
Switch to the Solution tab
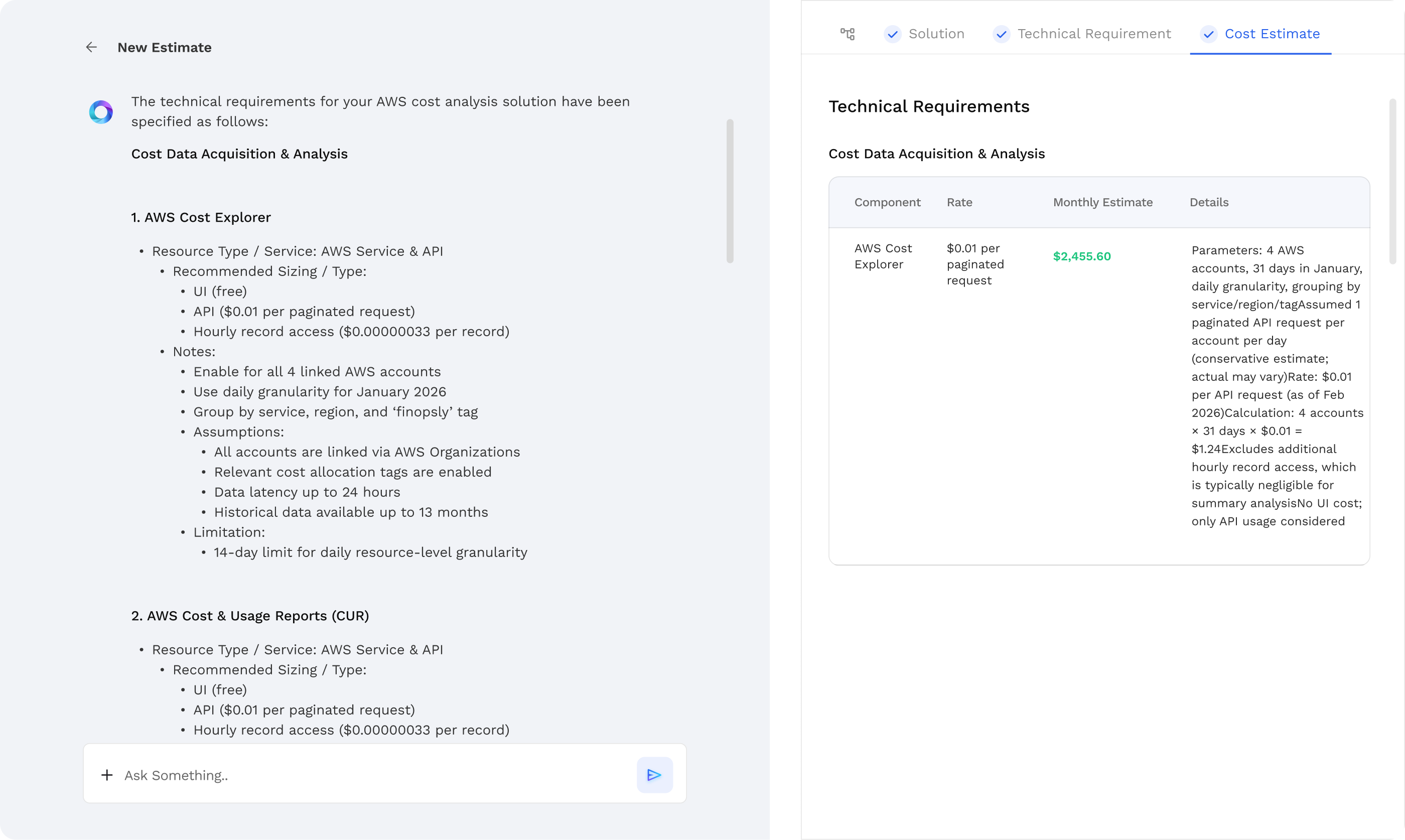tap(936, 34)
